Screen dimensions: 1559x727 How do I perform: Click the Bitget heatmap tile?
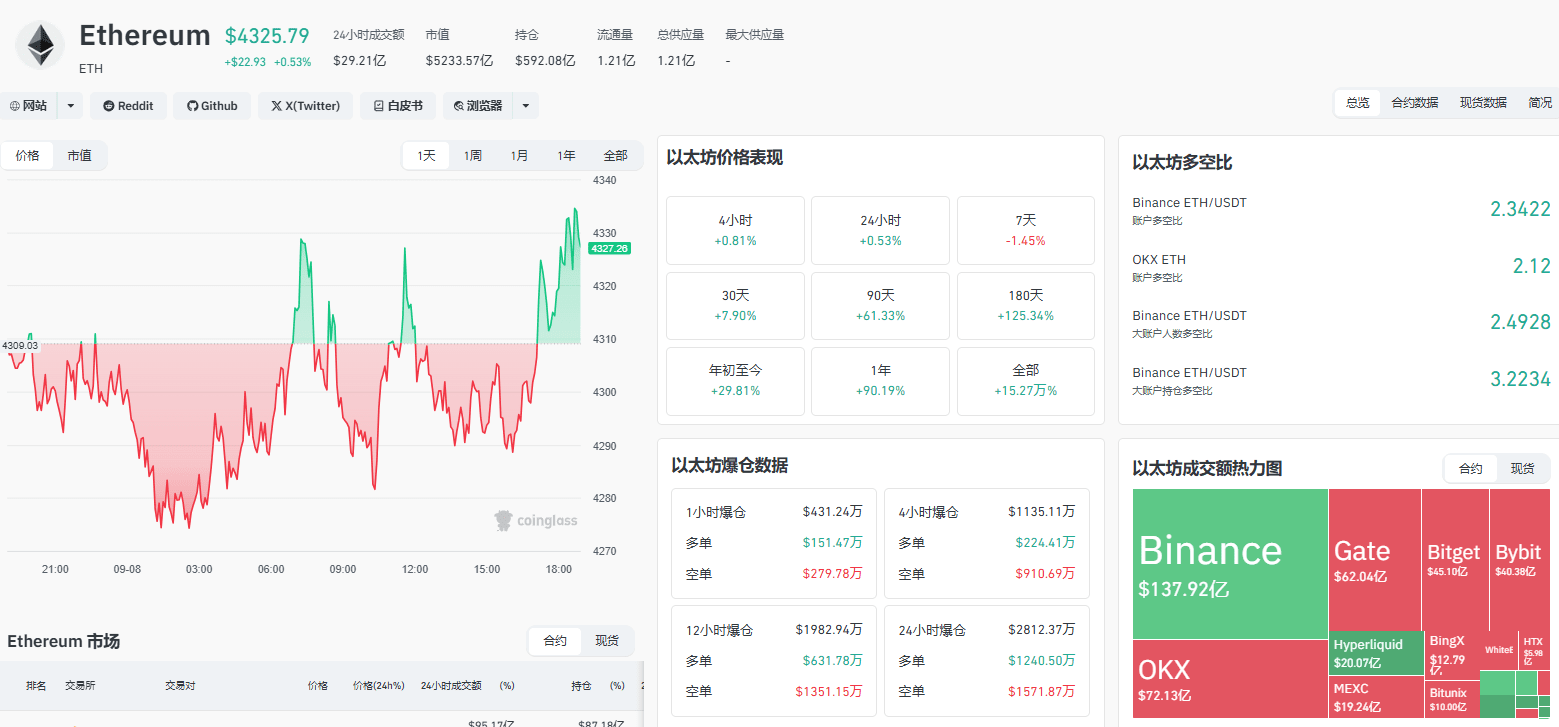pos(1454,560)
